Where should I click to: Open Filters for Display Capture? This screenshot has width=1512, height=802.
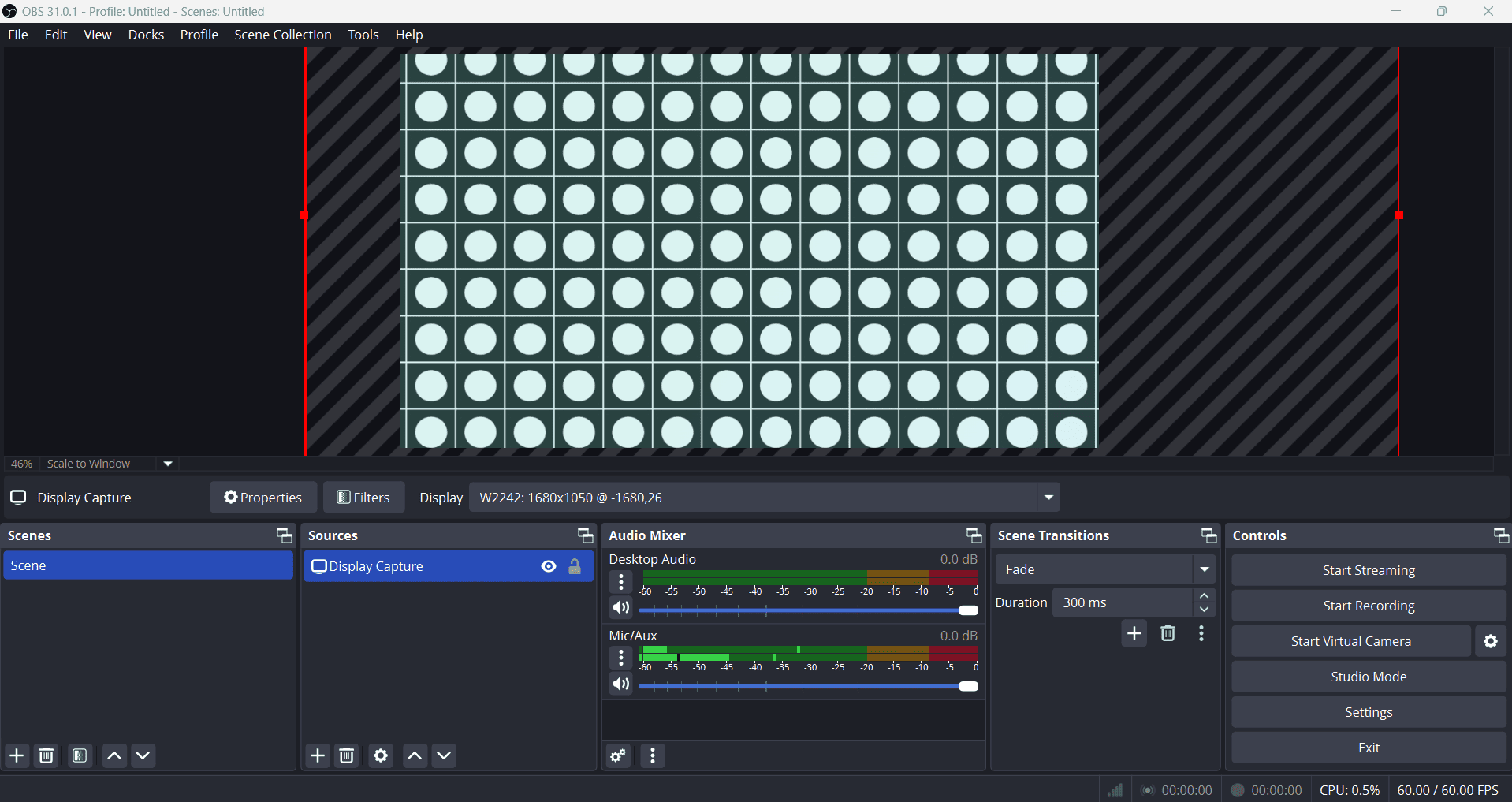pos(363,498)
